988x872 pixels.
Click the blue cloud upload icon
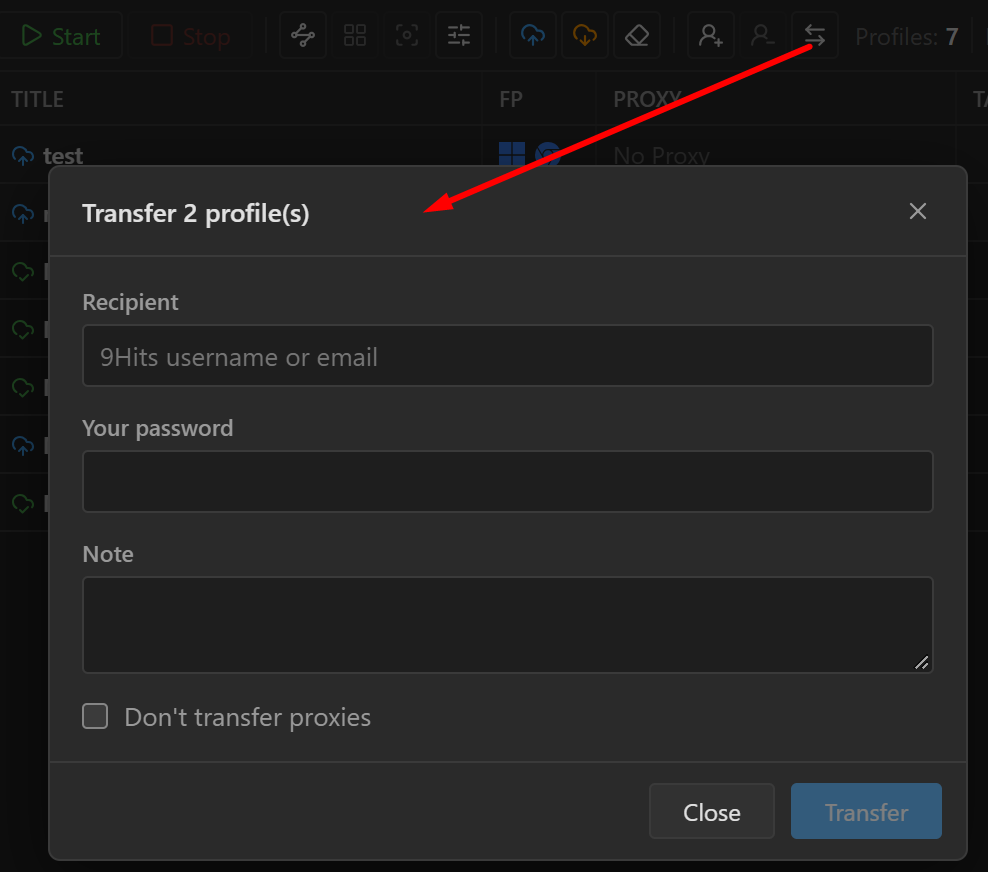tap(533, 35)
